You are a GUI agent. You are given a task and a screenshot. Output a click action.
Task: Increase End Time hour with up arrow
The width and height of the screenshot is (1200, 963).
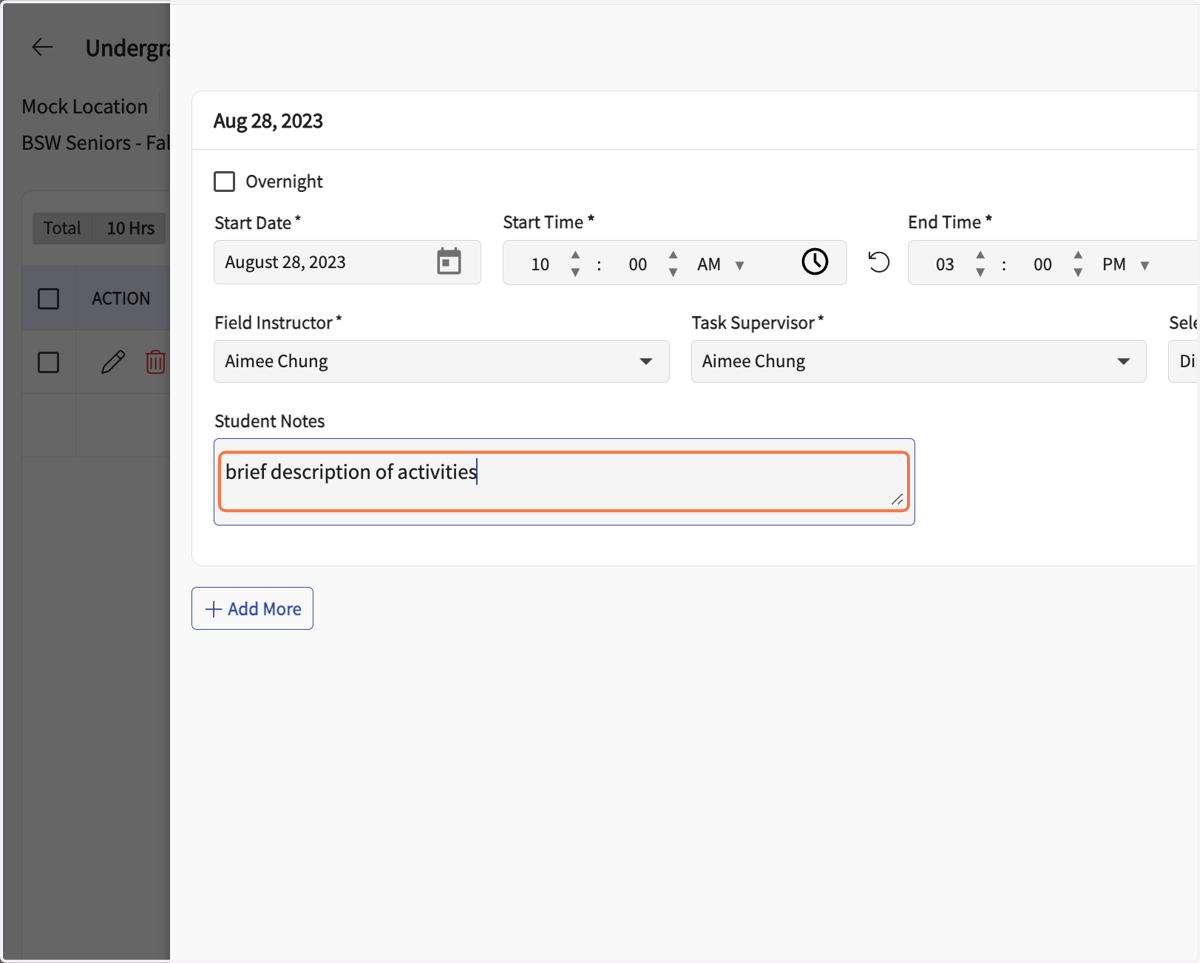pyautogui.click(x=980, y=256)
